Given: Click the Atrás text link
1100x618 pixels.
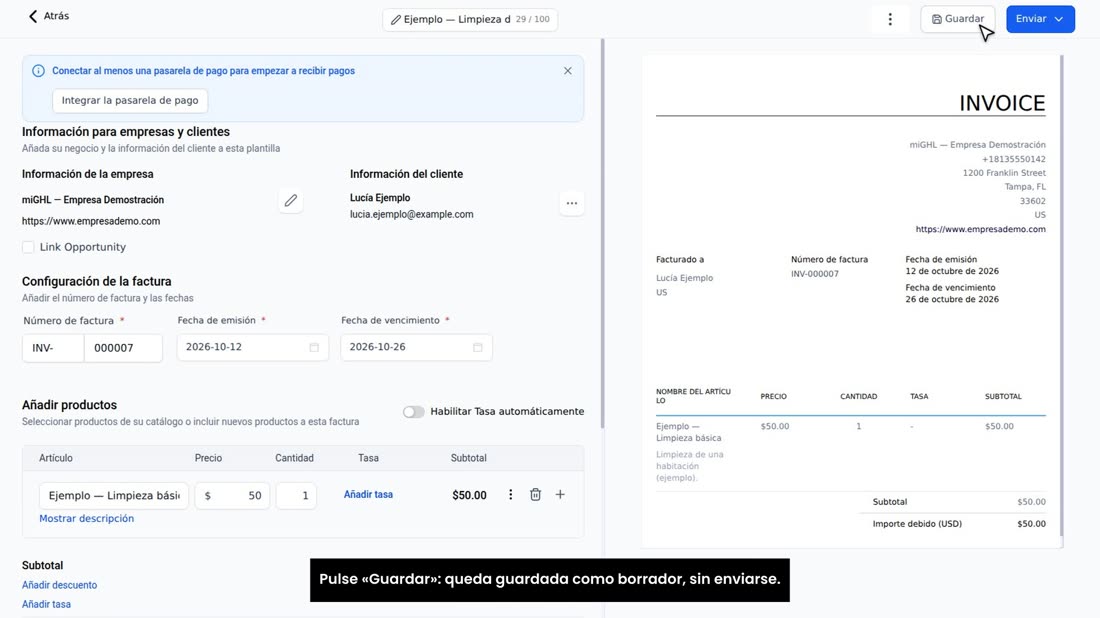Looking at the screenshot, I should click(x=56, y=16).
